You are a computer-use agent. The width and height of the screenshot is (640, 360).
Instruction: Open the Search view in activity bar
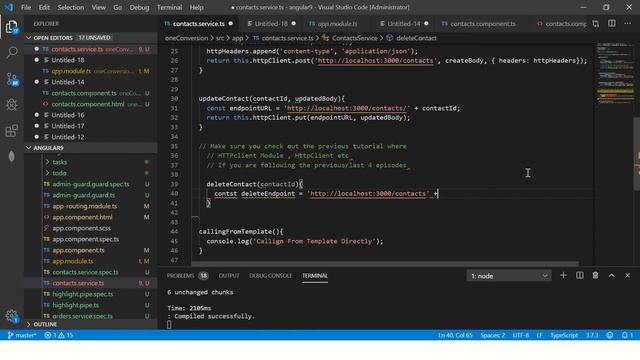12,52
